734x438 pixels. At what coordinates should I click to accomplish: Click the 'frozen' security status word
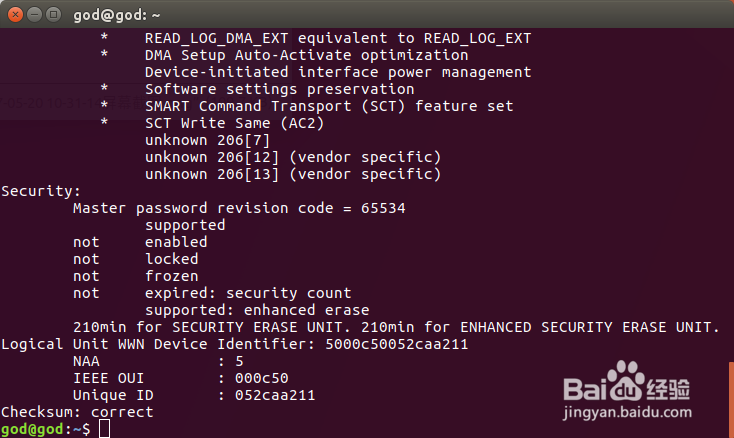click(x=171, y=276)
